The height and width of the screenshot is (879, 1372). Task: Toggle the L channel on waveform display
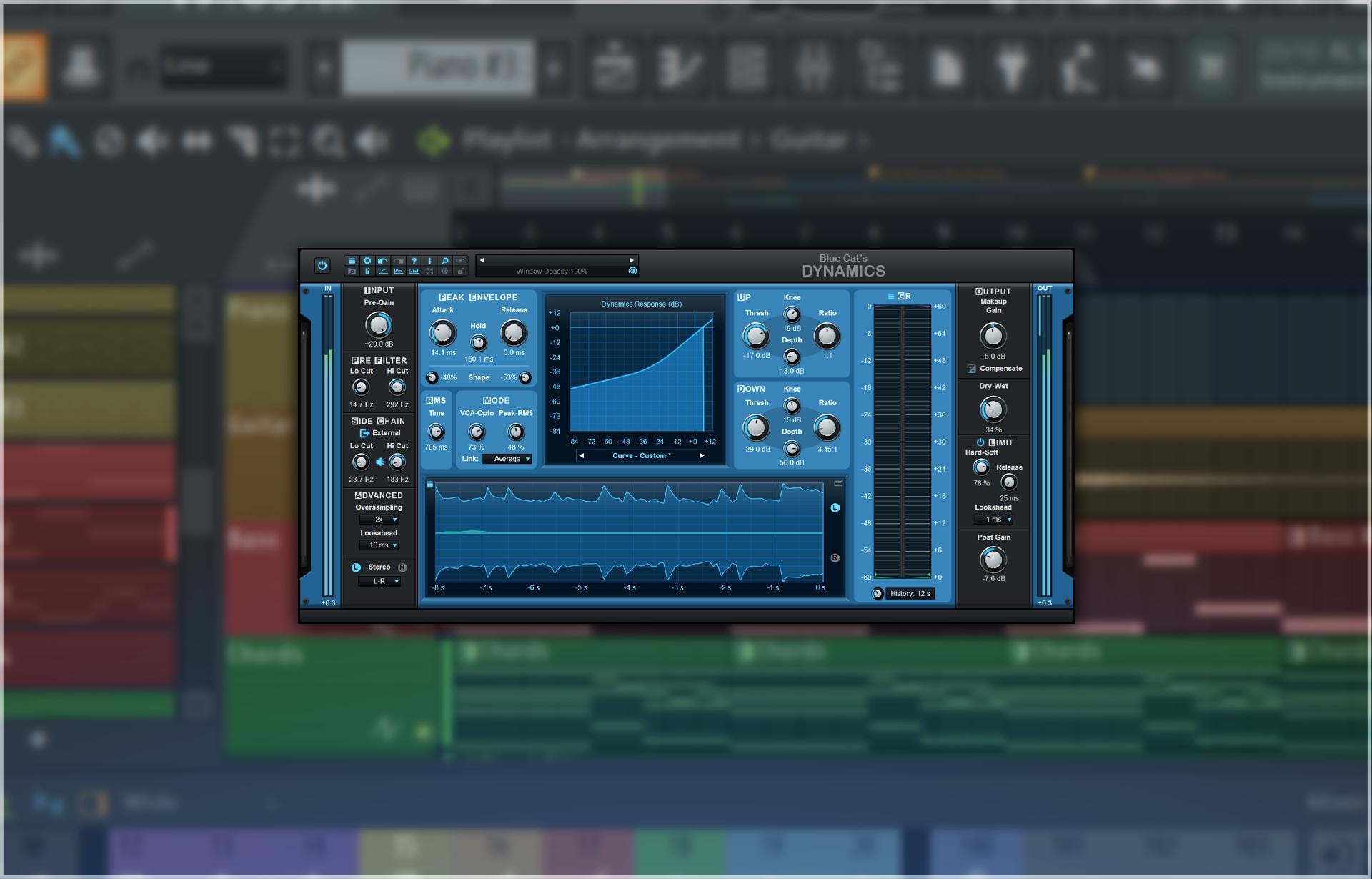[835, 507]
